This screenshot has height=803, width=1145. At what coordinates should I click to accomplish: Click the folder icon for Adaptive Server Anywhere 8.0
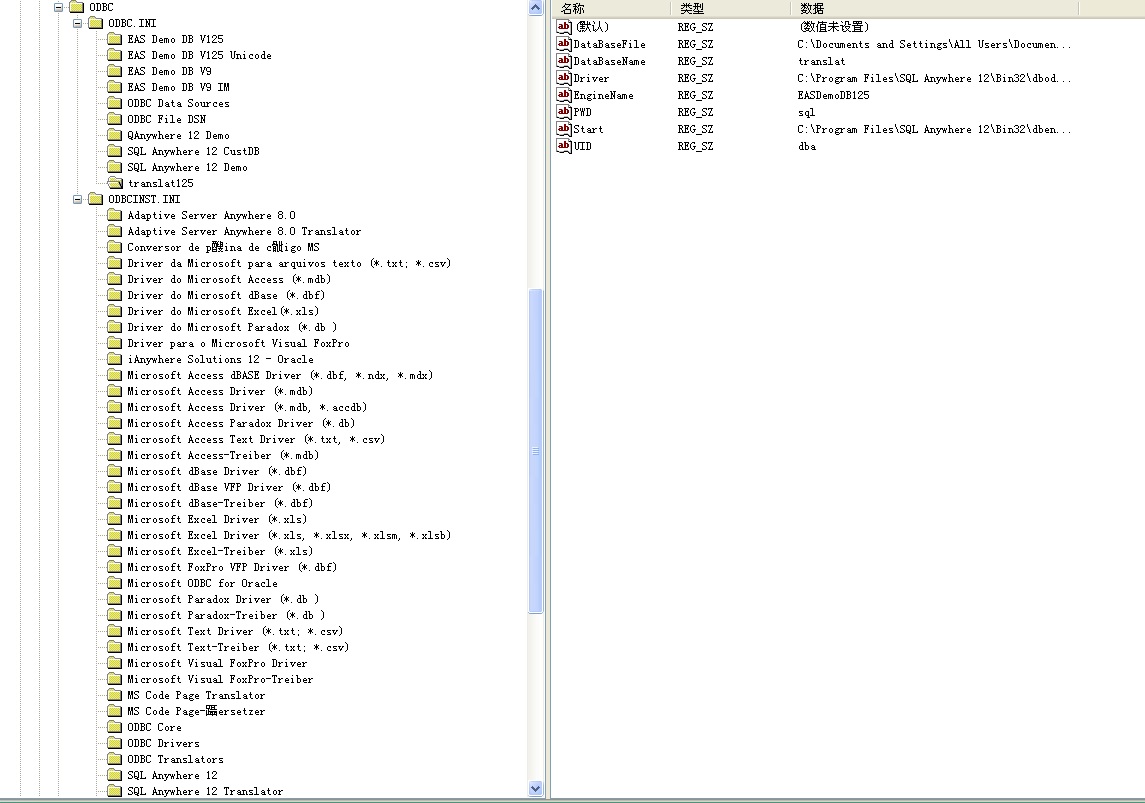(115, 215)
